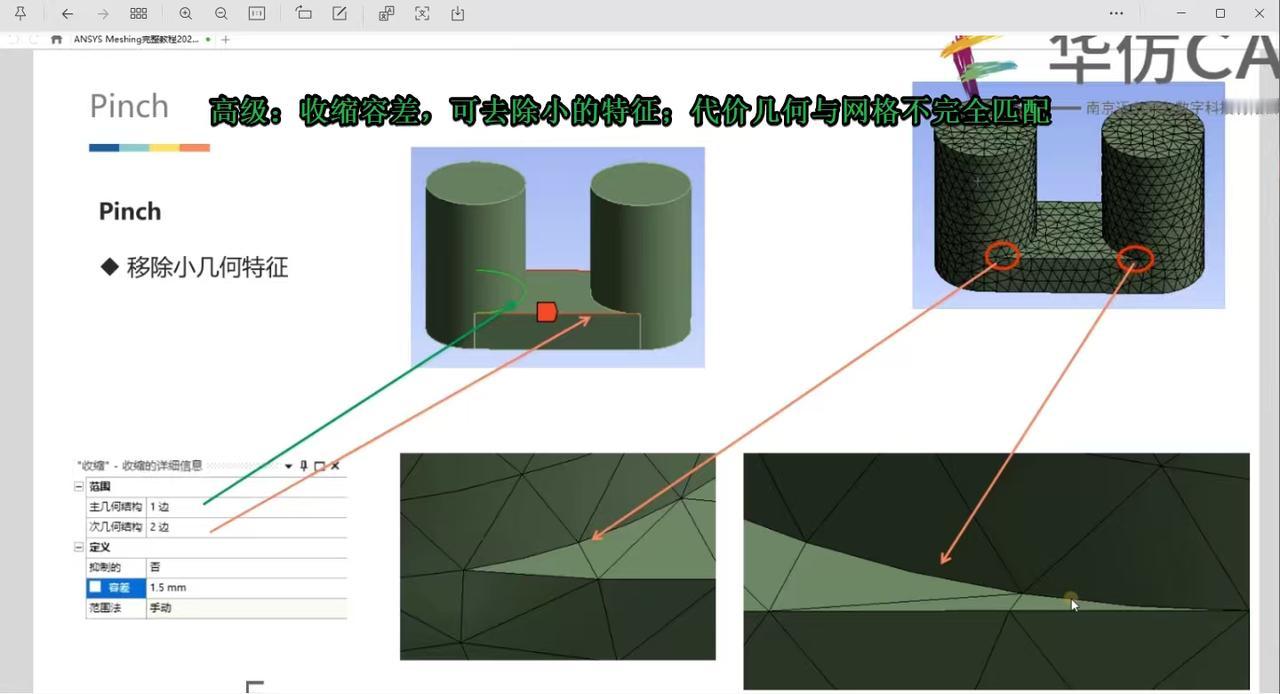Show image at actual 1:1 size
This screenshot has width=1280, height=694.
[x=257, y=13]
